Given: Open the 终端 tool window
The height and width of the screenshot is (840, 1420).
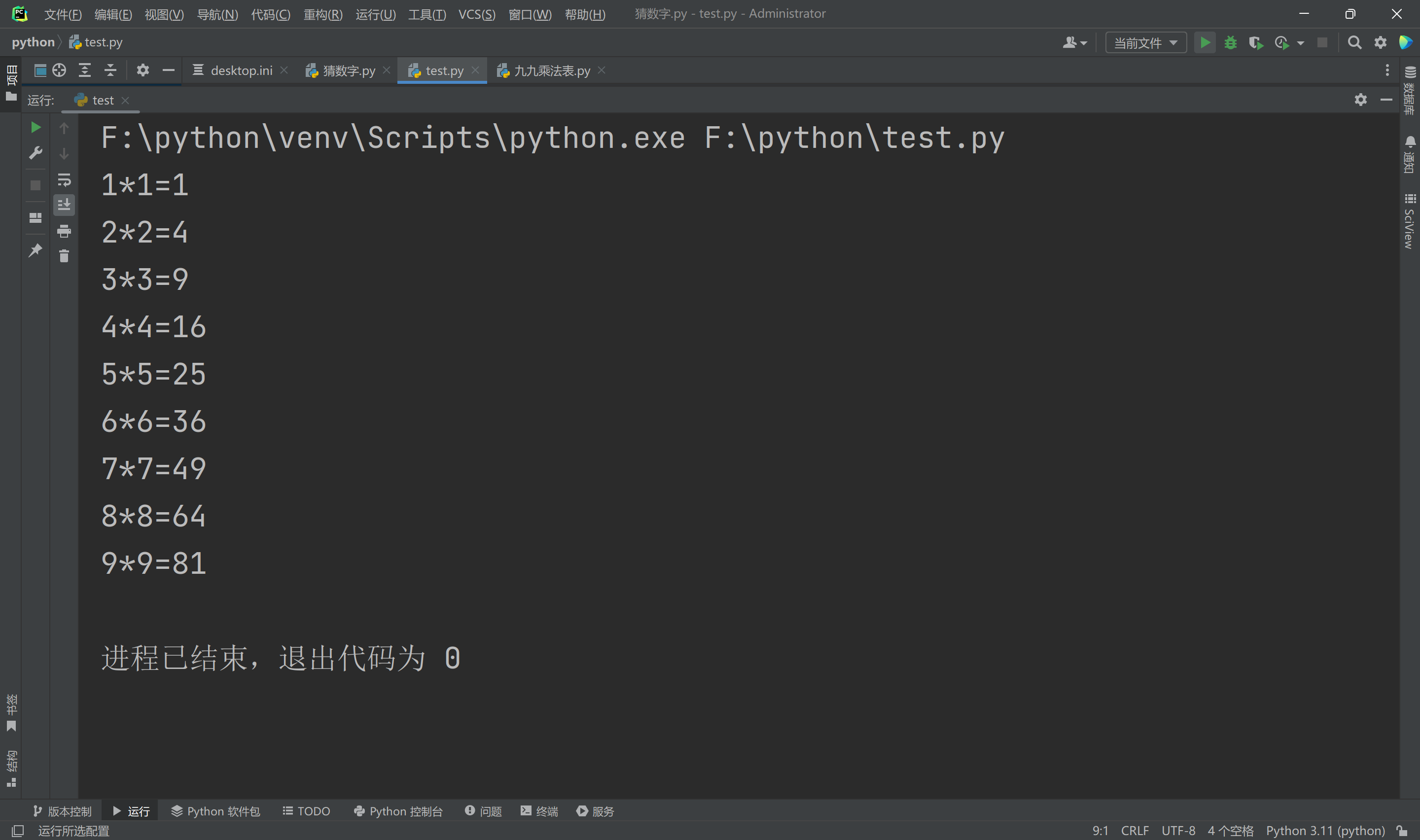Looking at the screenshot, I should [539, 811].
